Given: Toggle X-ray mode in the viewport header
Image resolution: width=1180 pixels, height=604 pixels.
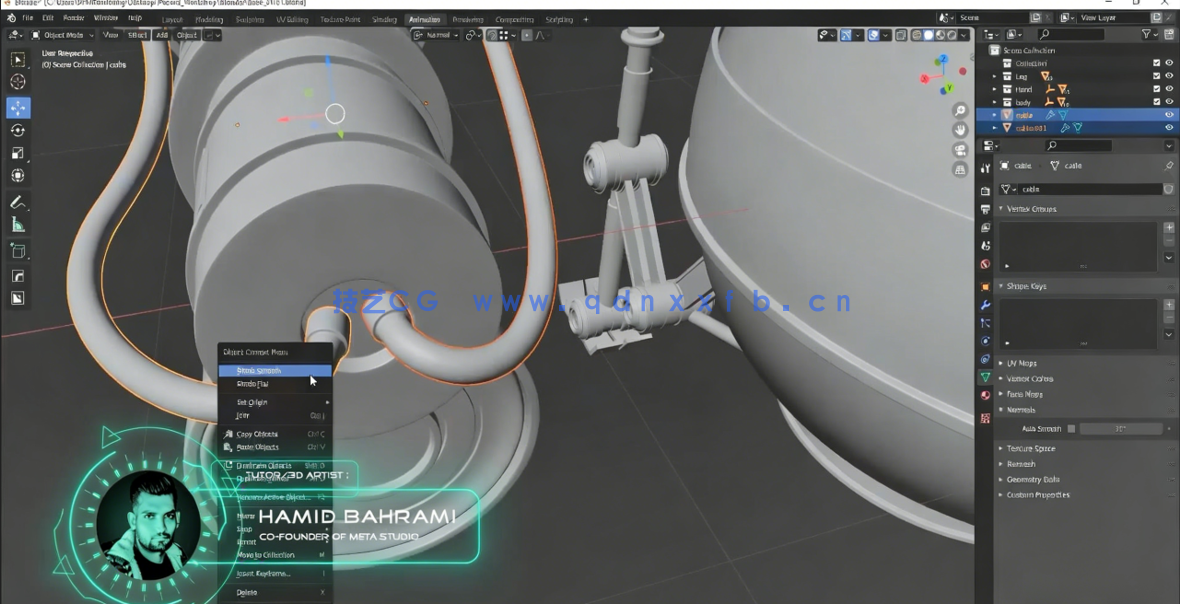Looking at the screenshot, I should 901,34.
